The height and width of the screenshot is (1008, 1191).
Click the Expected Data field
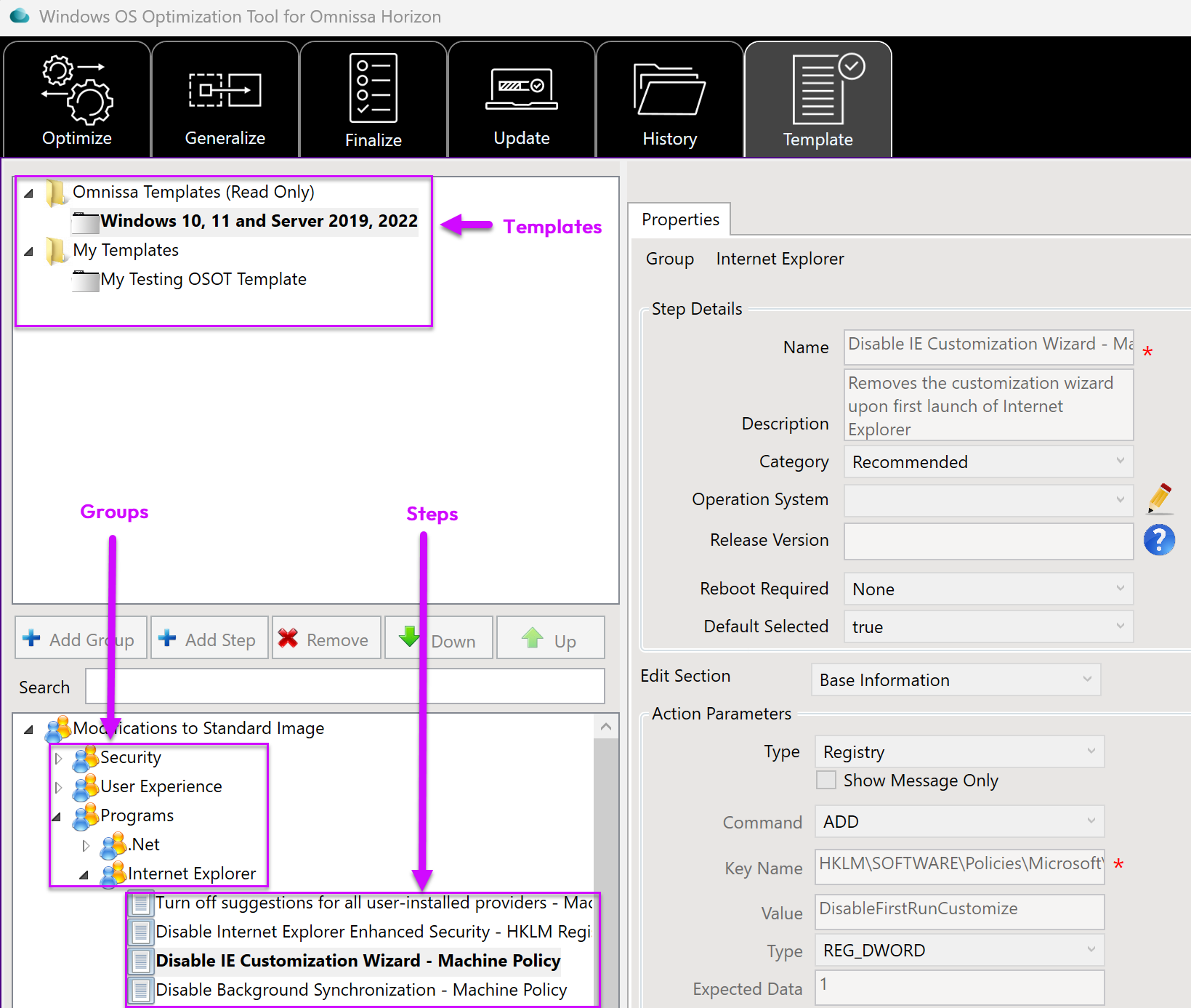point(959,988)
